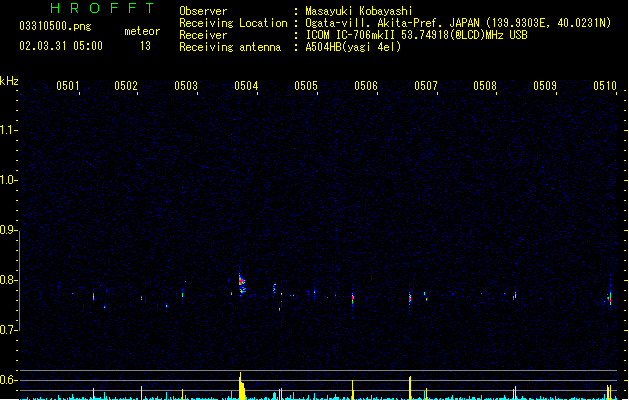Click the Receiving Location label
This screenshot has height=400, width=629.
(233, 23)
